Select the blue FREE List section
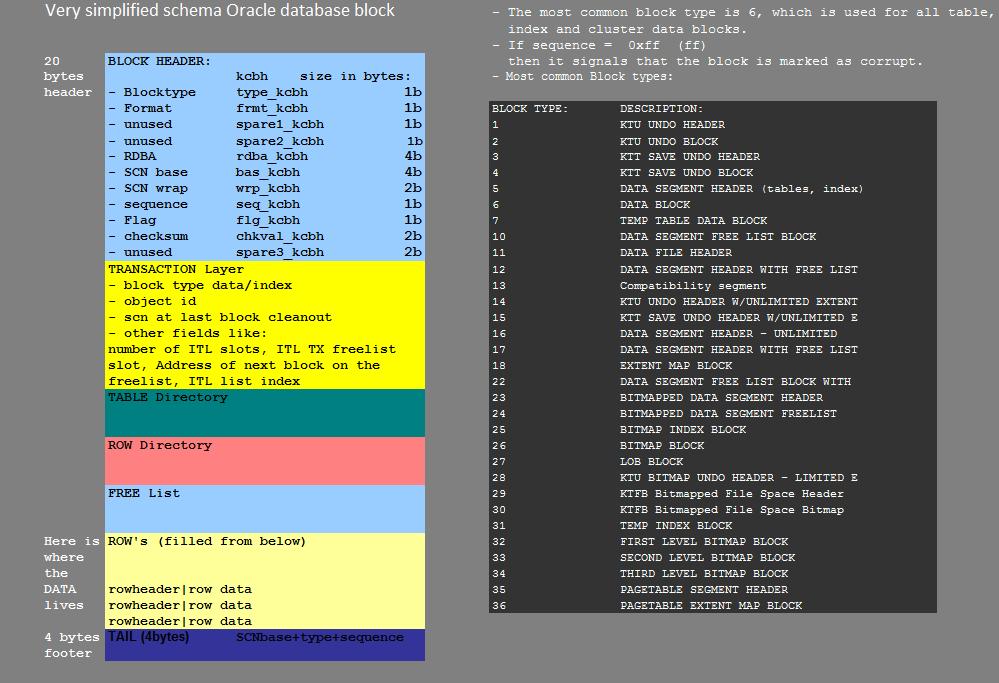The image size is (999, 683). click(x=265, y=508)
